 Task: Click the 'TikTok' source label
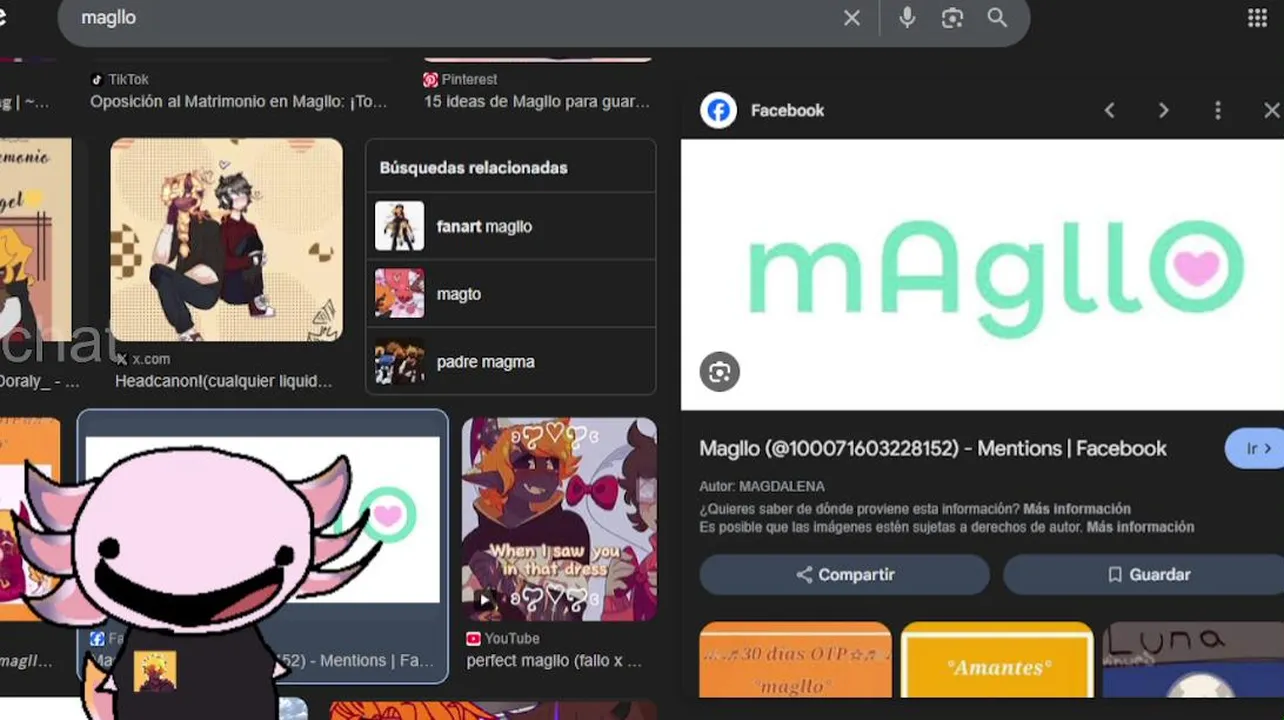pyautogui.click(x=128, y=79)
